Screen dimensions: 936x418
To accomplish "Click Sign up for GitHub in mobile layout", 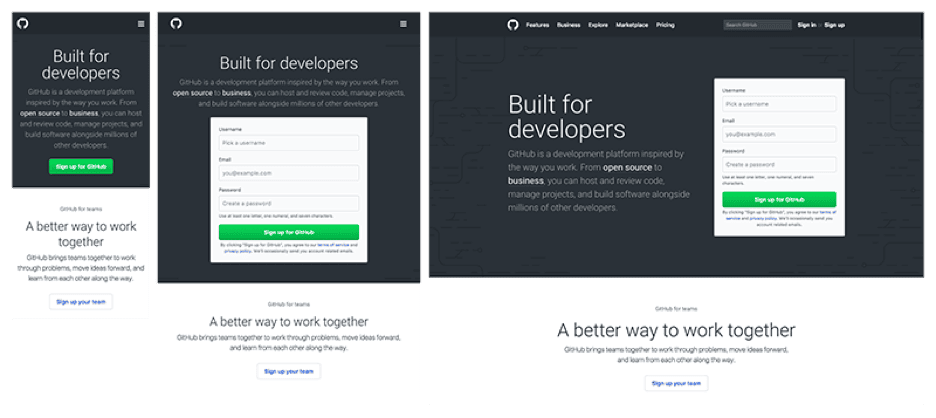I will [81, 167].
